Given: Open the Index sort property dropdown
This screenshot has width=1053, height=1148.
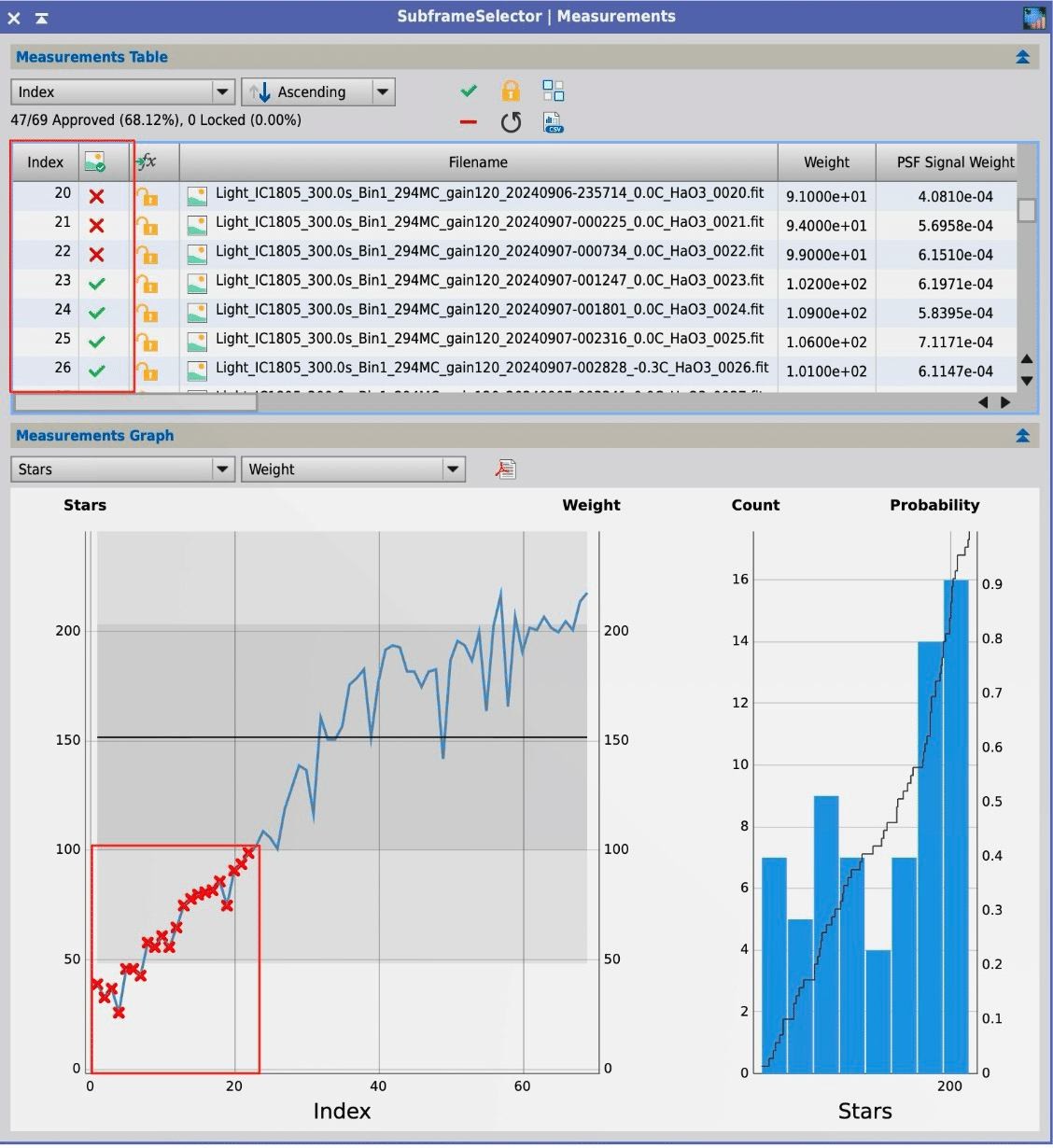Looking at the screenshot, I should pos(122,91).
